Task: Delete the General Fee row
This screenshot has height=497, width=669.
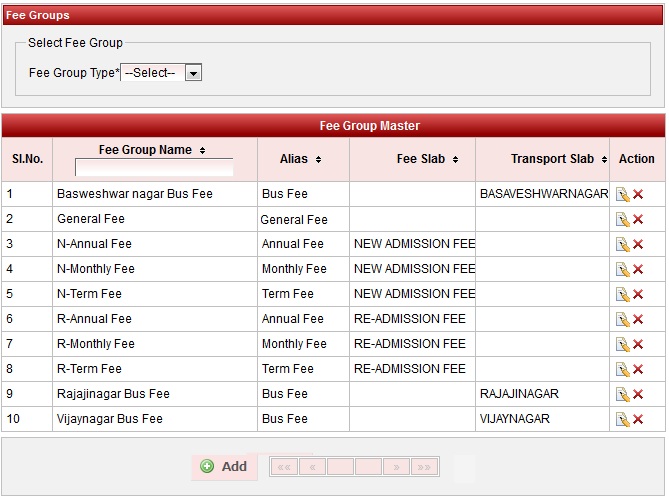Action: [638, 219]
